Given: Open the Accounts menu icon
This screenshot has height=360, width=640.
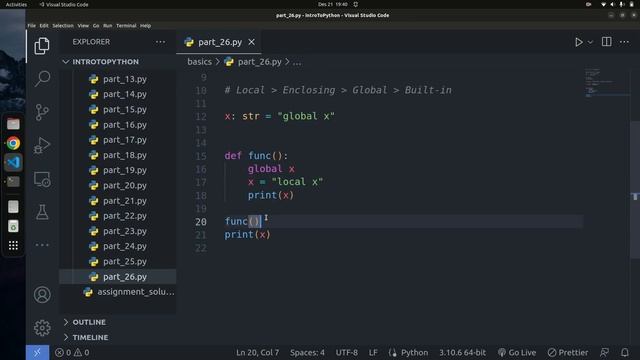Looking at the screenshot, I should coord(42,295).
